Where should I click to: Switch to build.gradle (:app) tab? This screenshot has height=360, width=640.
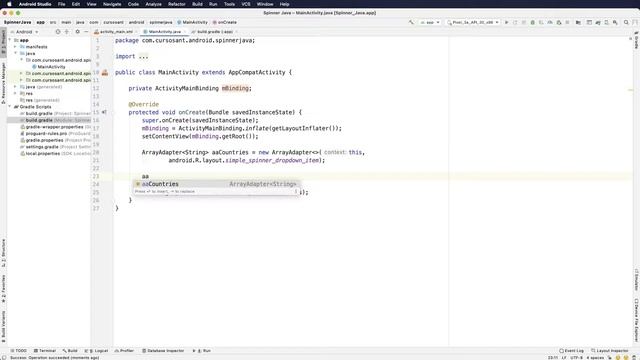214,32
